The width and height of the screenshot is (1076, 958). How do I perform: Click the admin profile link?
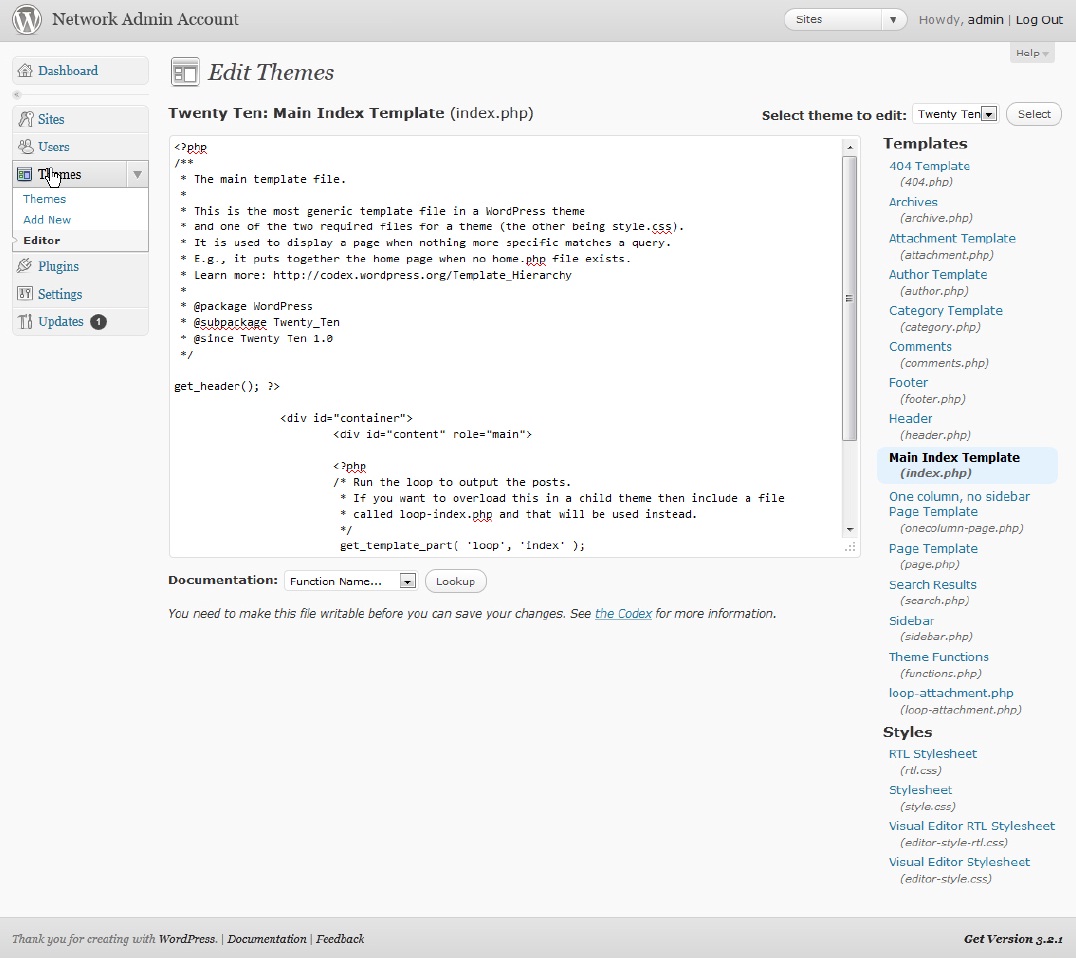[x=985, y=20]
